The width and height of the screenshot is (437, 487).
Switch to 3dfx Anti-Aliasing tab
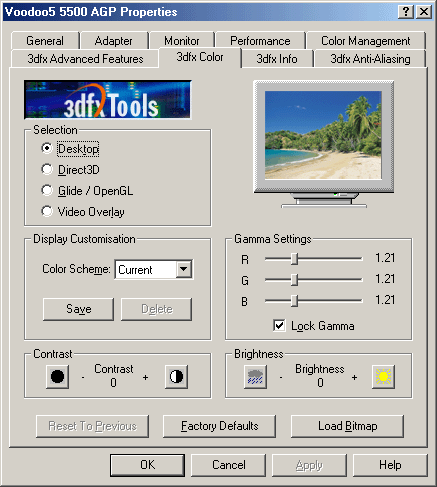[x=370, y=59]
